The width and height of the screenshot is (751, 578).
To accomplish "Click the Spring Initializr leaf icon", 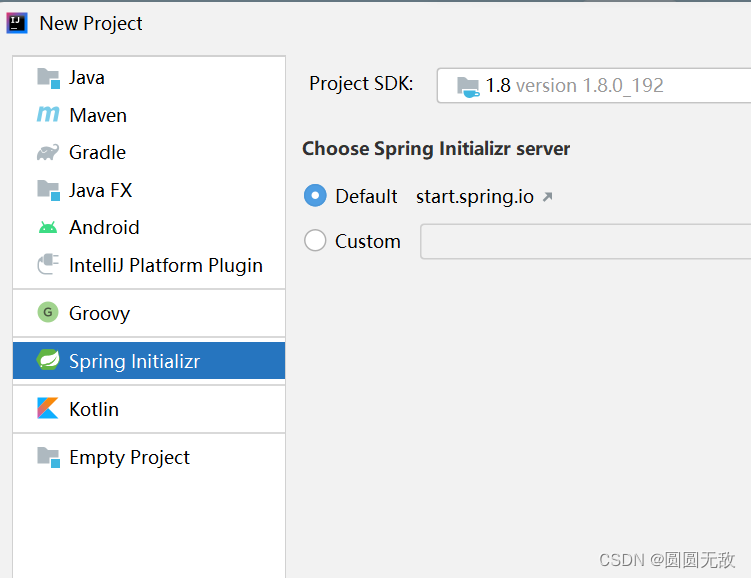I will pos(48,360).
